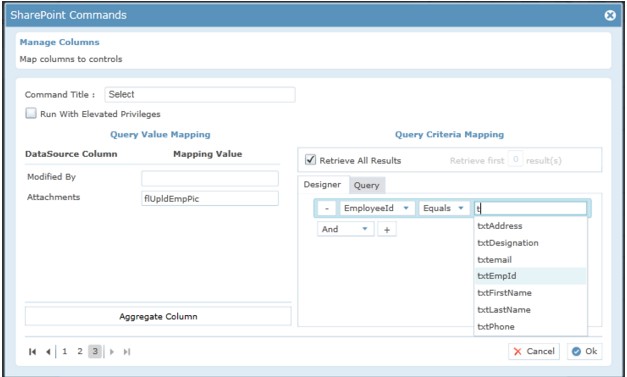Click the Retrieve first count field
Image resolution: width=627 pixels, height=377 pixels.
[515, 160]
